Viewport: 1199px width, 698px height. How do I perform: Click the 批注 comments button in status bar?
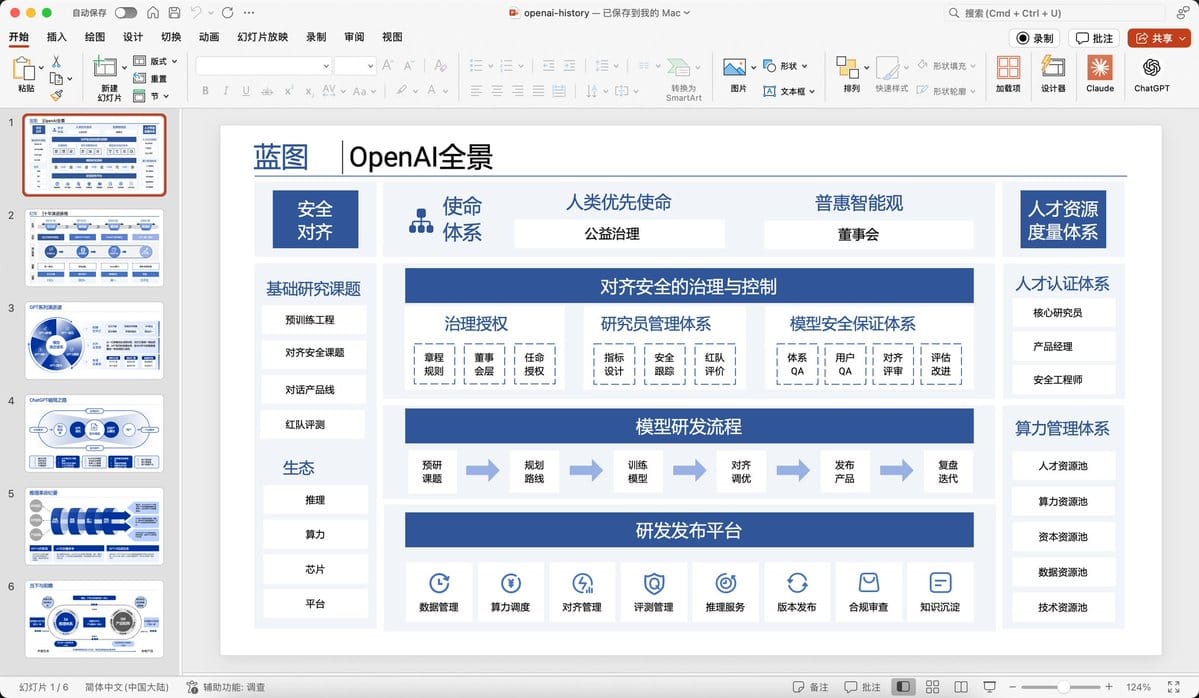(x=863, y=687)
